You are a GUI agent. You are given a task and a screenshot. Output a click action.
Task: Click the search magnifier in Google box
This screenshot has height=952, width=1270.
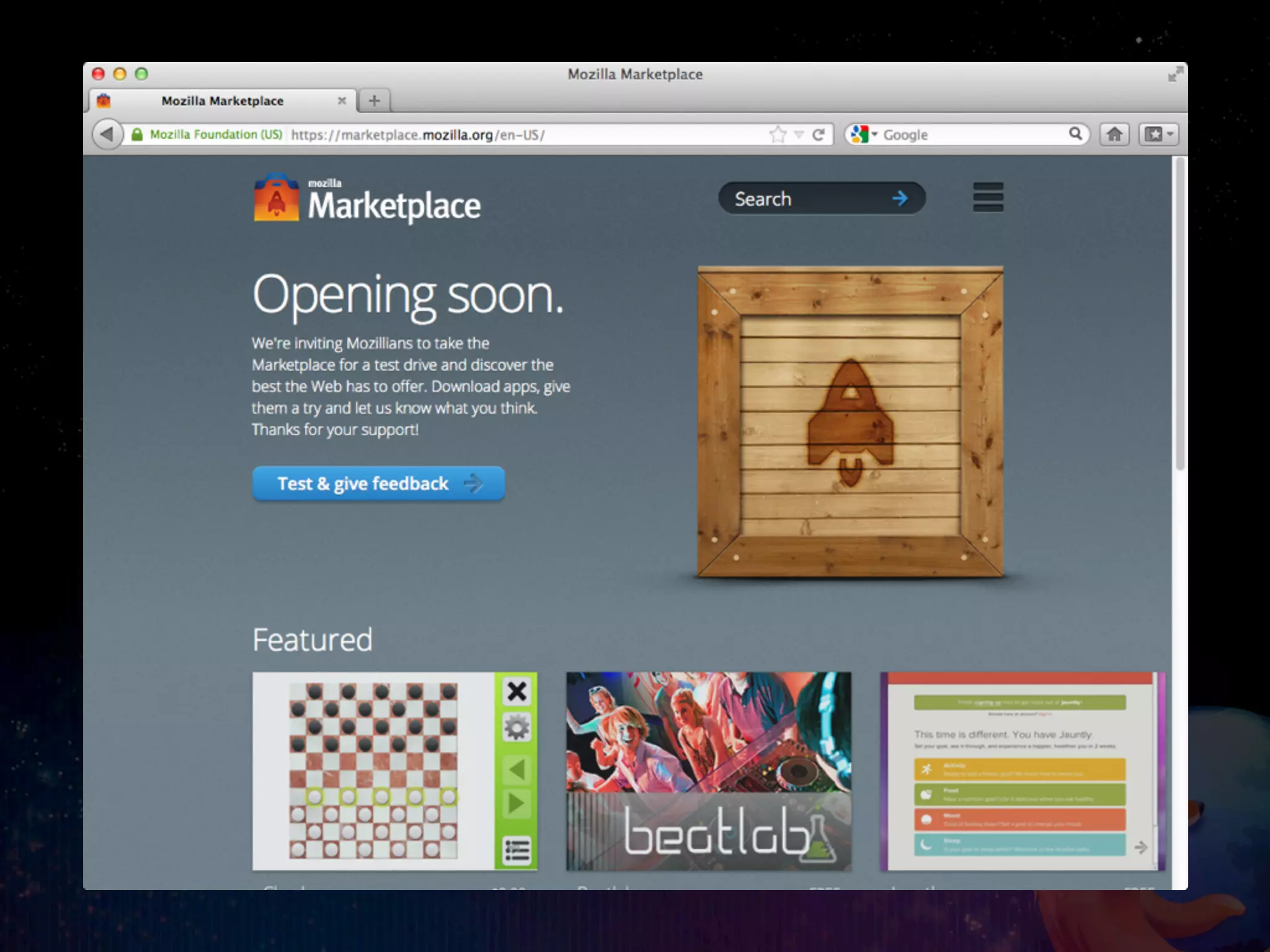coord(1075,134)
